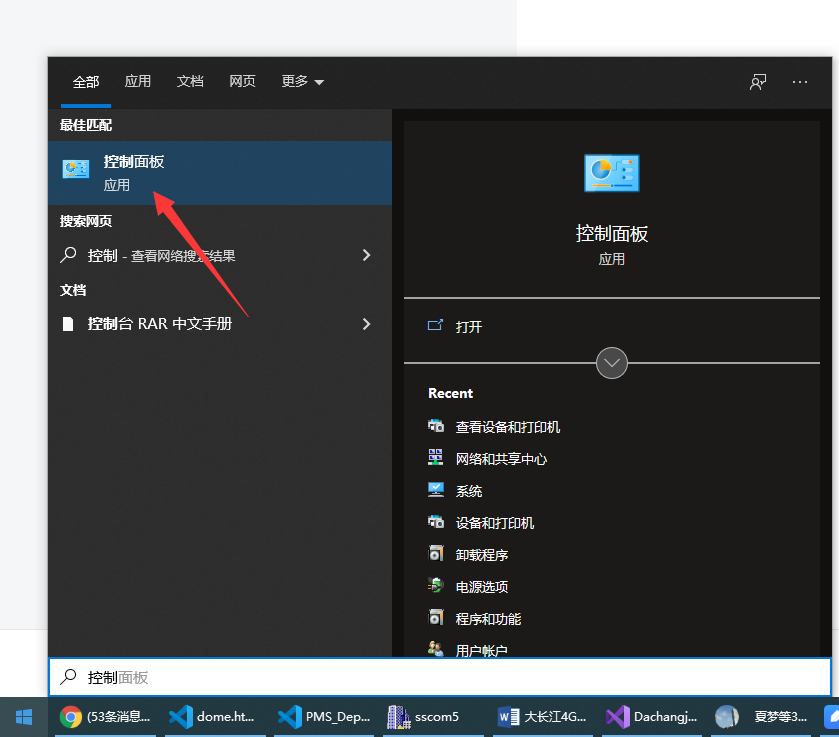Image resolution: width=839 pixels, height=737 pixels.
Task: Open recent item 系统
Action: 469,491
